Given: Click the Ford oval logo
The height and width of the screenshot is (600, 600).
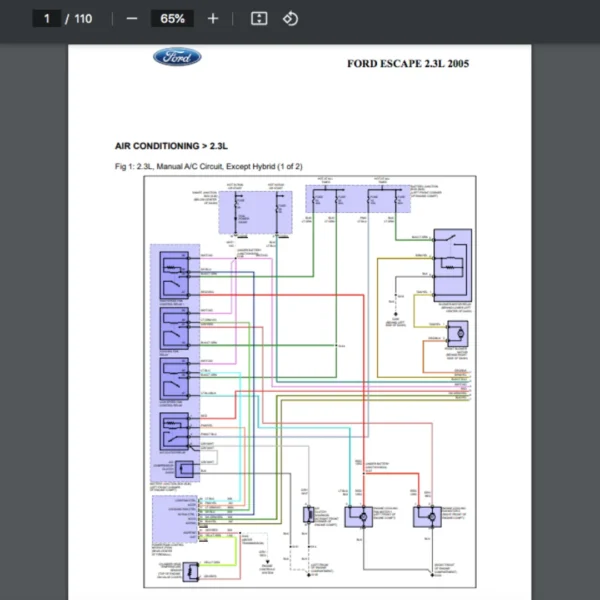Looking at the screenshot, I should tap(176, 57).
